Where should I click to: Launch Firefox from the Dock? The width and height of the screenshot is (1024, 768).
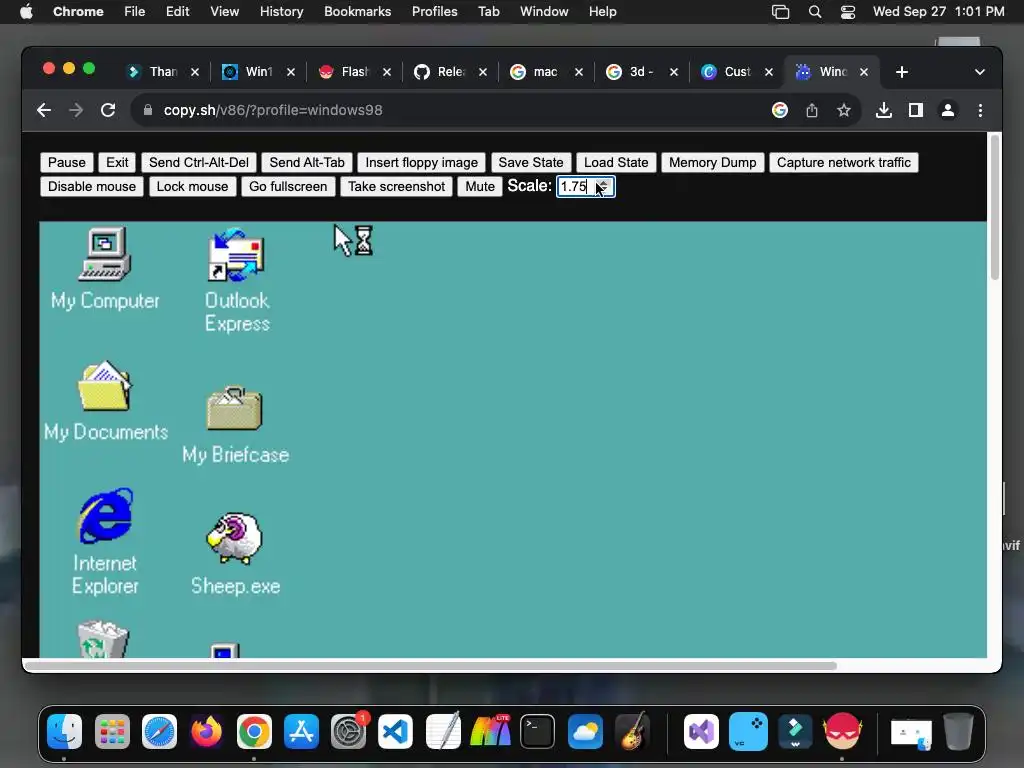pos(206,731)
